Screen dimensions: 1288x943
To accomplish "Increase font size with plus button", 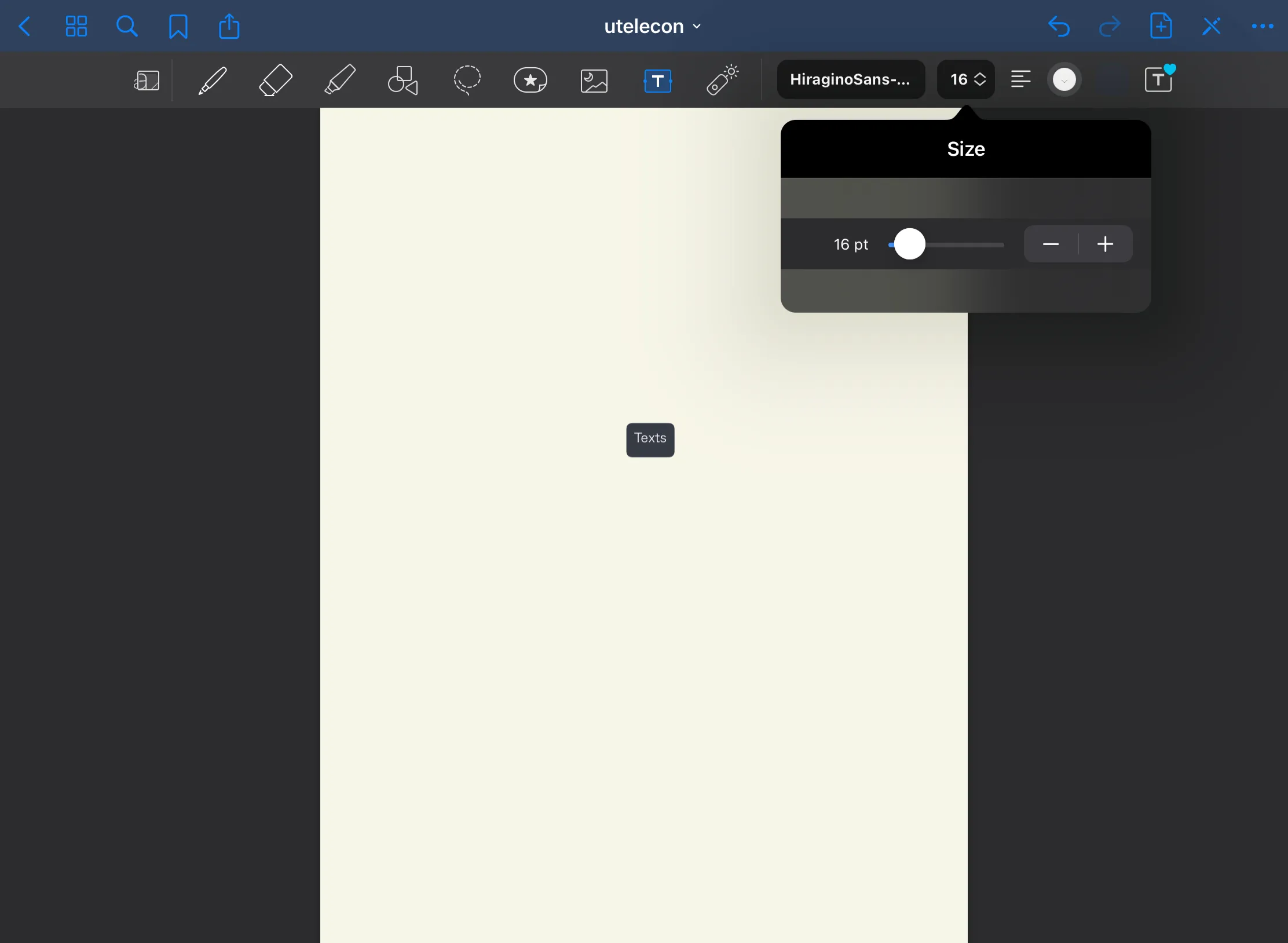I will point(1105,244).
